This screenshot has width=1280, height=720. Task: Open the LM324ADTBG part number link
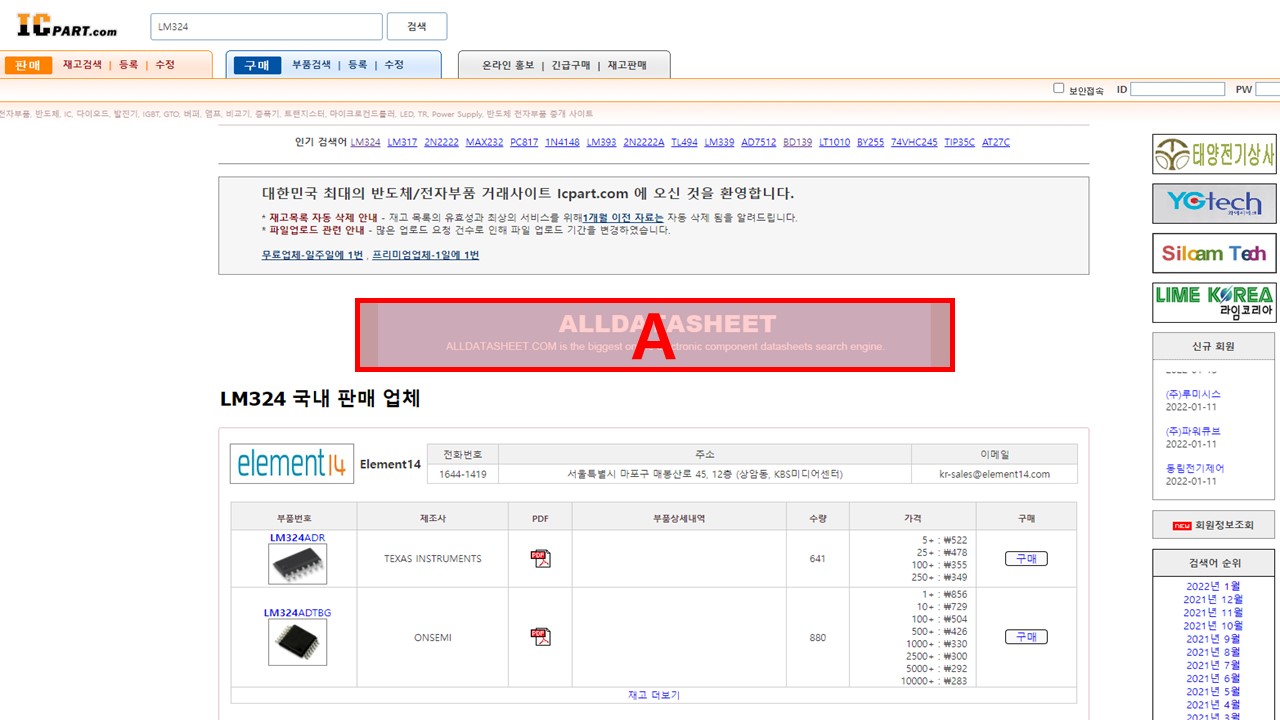[x=297, y=613]
